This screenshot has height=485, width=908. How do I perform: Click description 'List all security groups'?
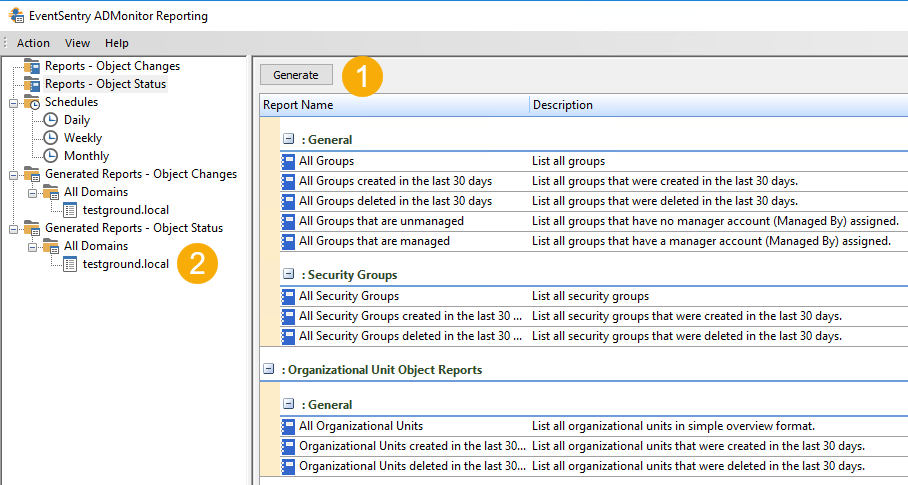590,296
